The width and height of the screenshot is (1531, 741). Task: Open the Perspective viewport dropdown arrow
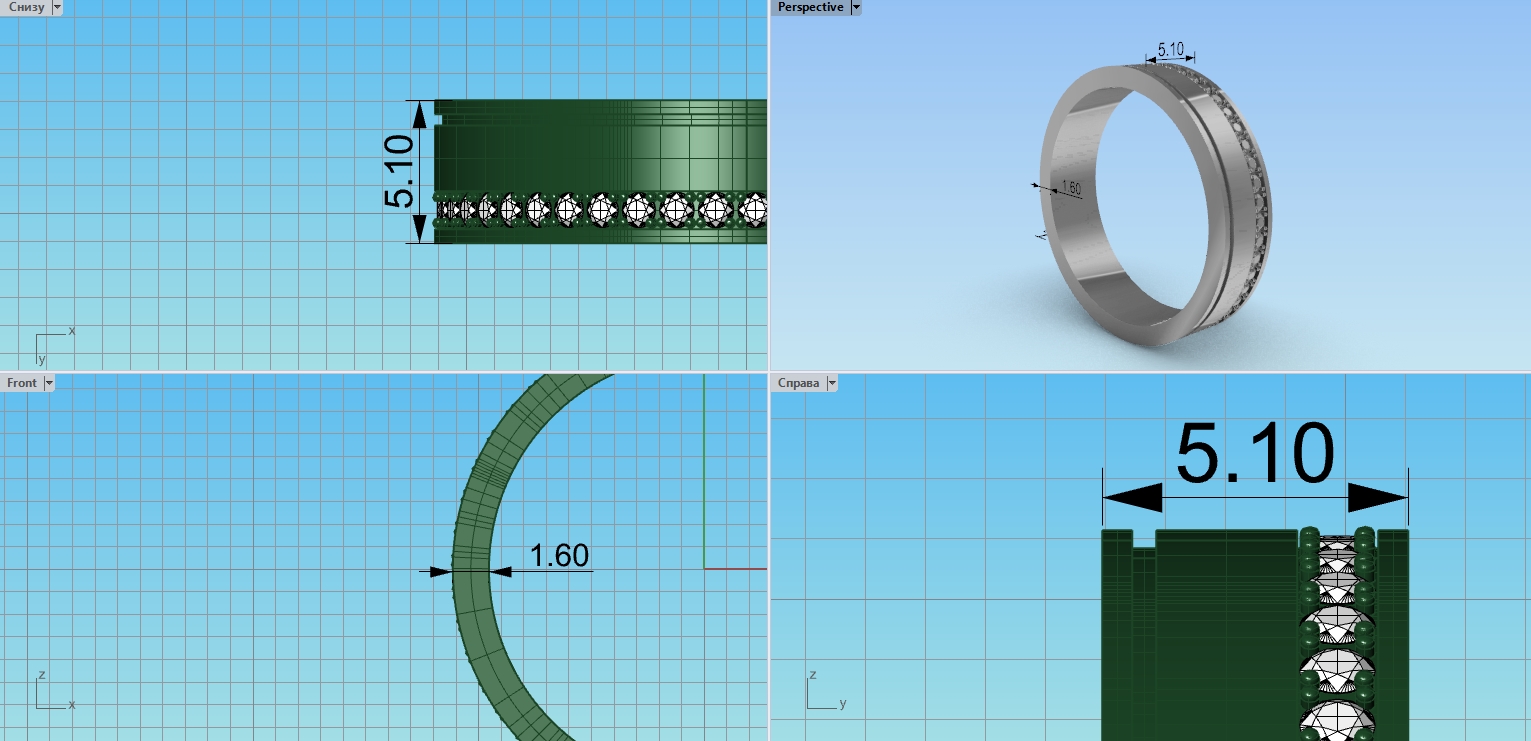tap(855, 7)
